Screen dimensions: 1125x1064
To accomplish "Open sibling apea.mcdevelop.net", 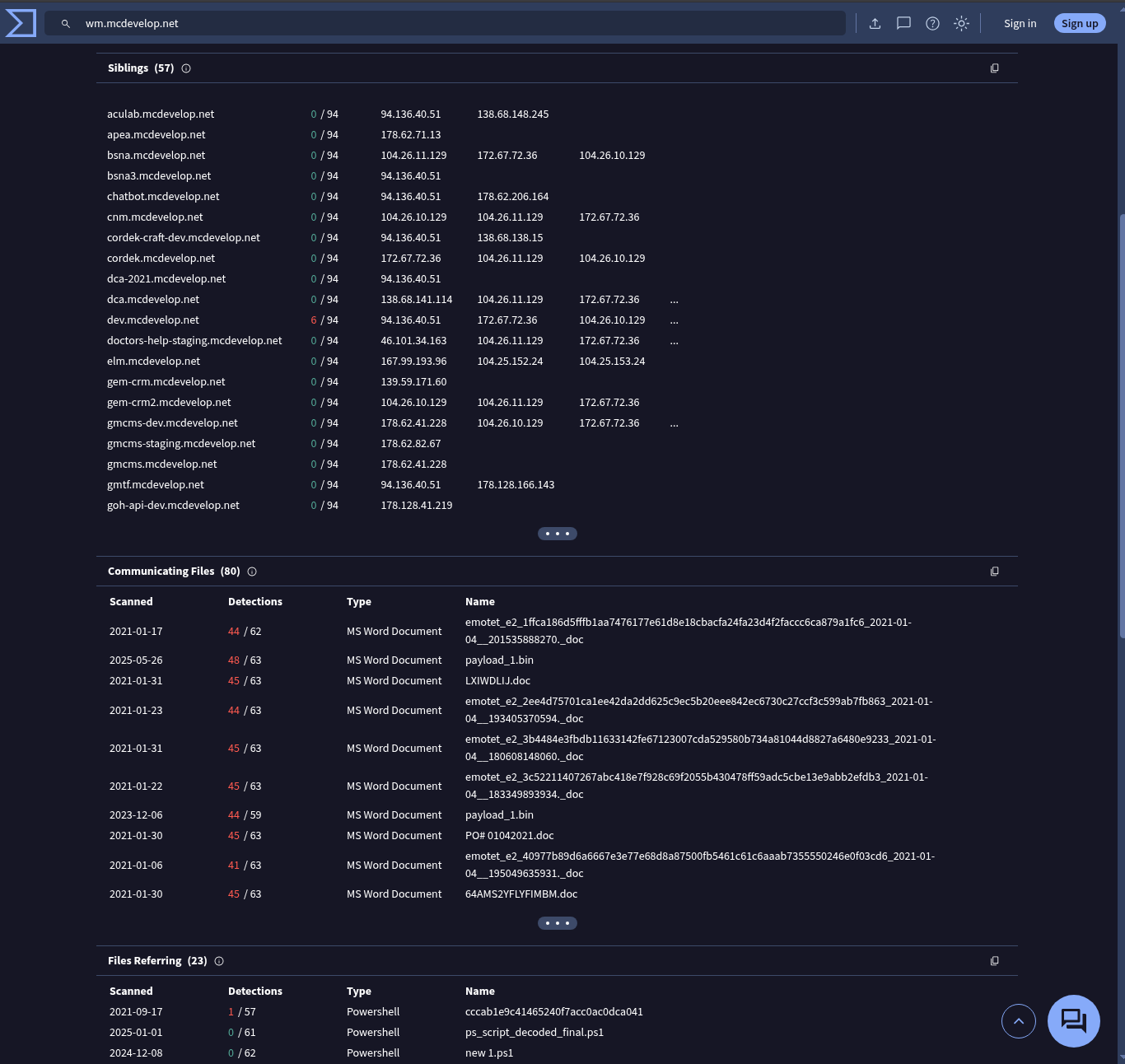I will click(156, 135).
